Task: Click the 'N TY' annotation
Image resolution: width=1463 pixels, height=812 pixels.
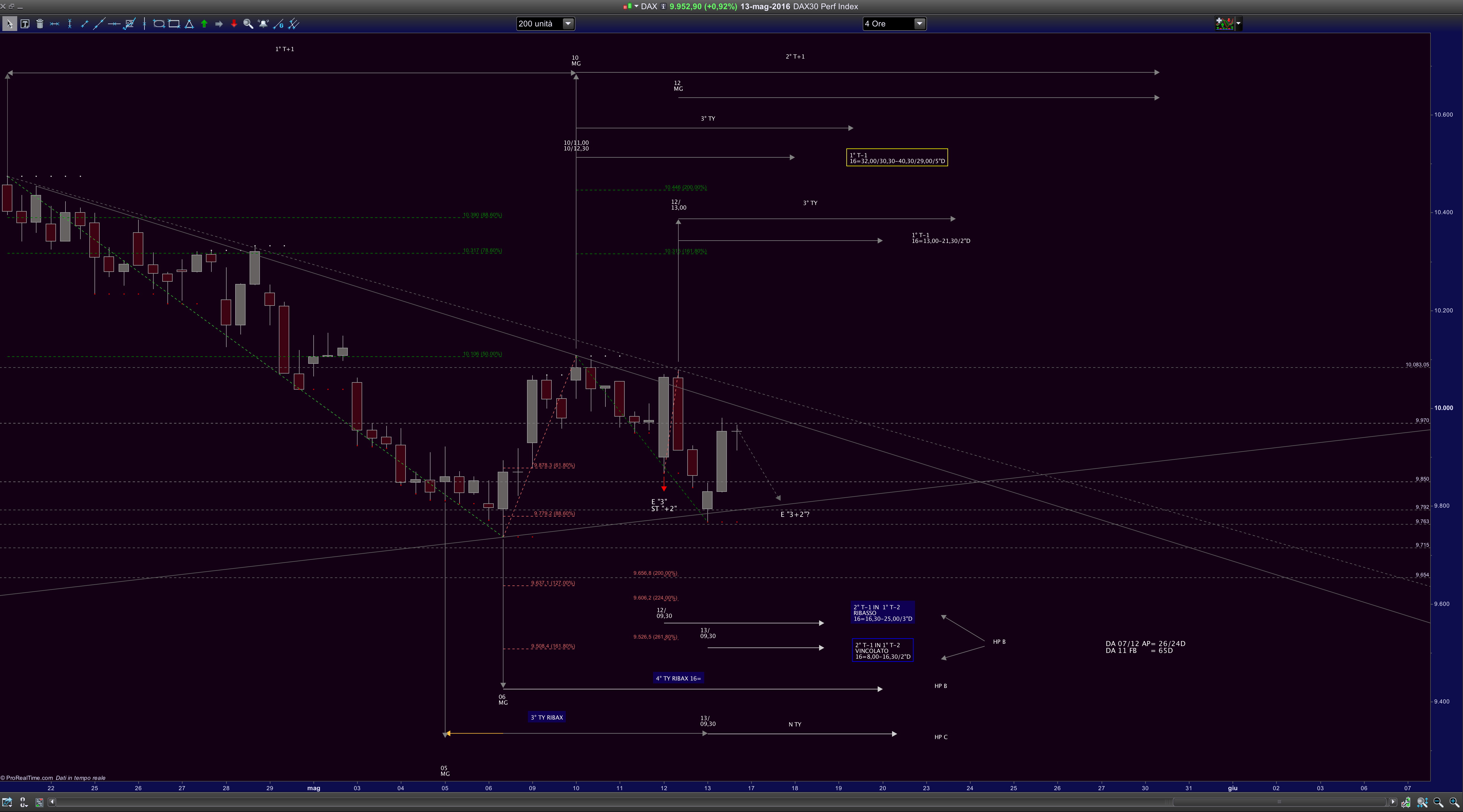Action: (x=795, y=724)
